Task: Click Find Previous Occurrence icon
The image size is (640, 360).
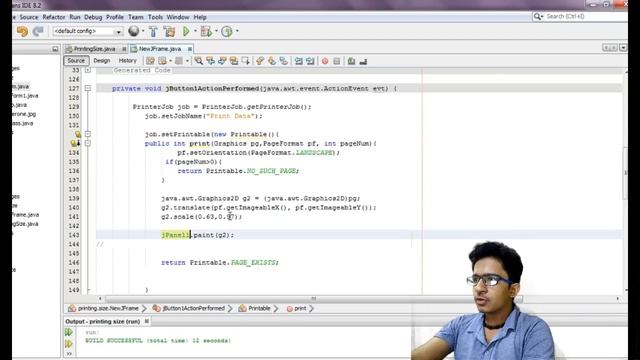Action: point(211,61)
